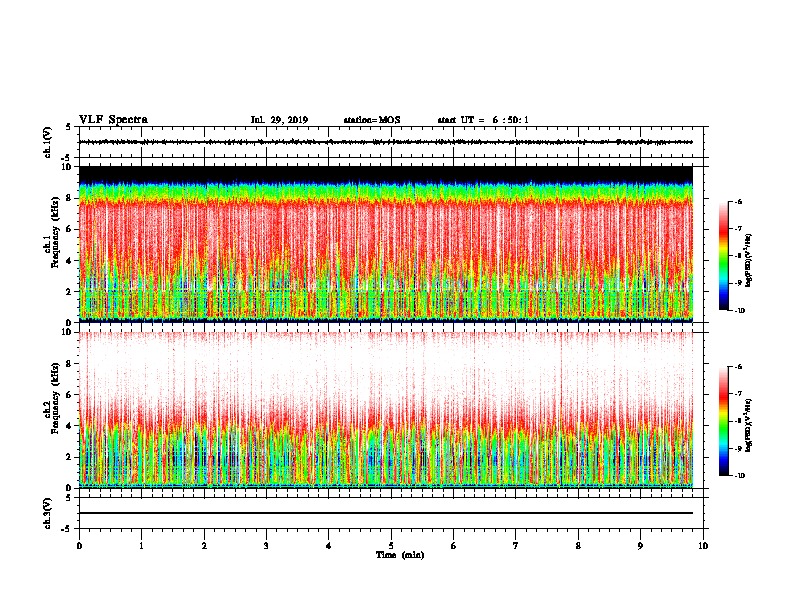Image resolution: width=792 pixels, height=612 pixels.
Task: Click the ch.2 colorbar 'log(PSD)' label
Action: pyautogui.click(x=749, y=425)
